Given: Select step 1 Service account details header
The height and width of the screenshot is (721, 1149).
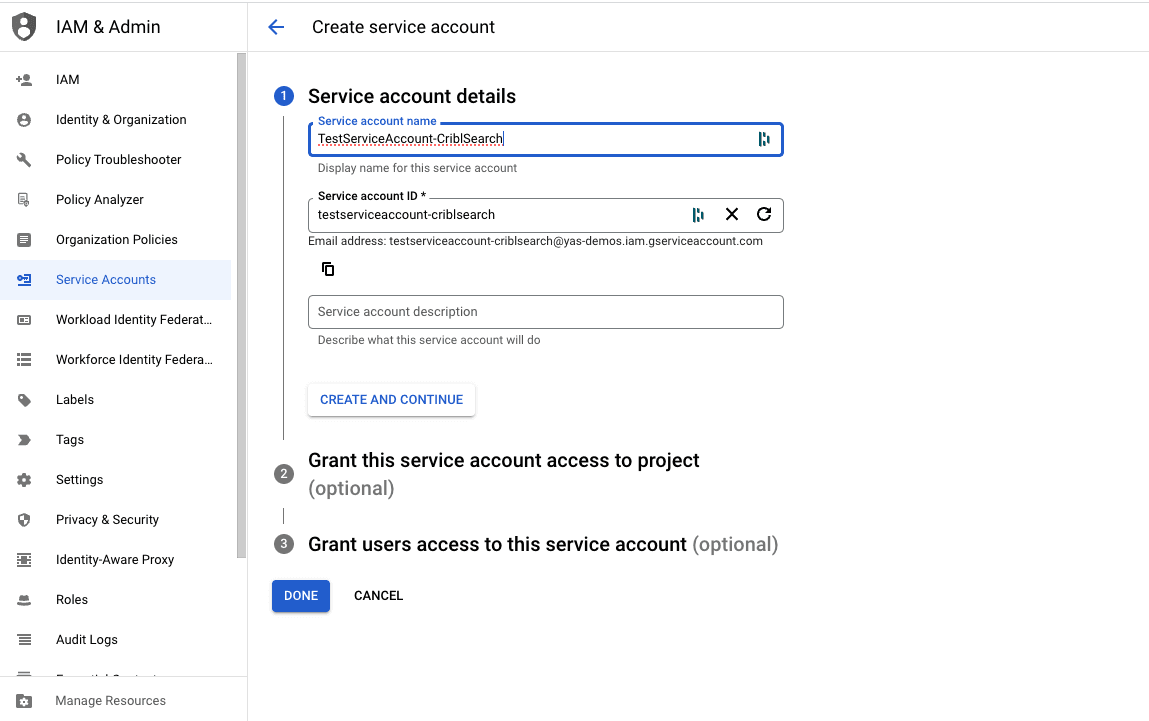Looking at the screenshot, I should (x=411, y=97).
